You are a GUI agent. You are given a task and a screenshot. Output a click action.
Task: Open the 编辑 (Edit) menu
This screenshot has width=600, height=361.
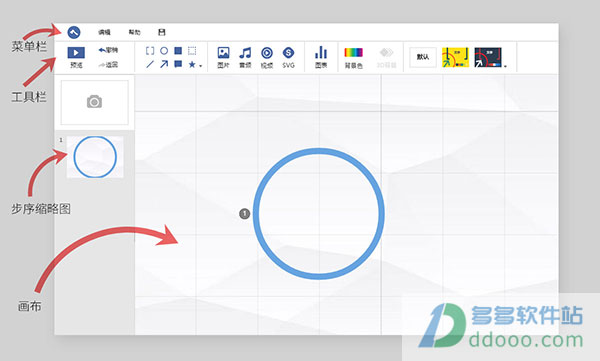coord(104,32)
